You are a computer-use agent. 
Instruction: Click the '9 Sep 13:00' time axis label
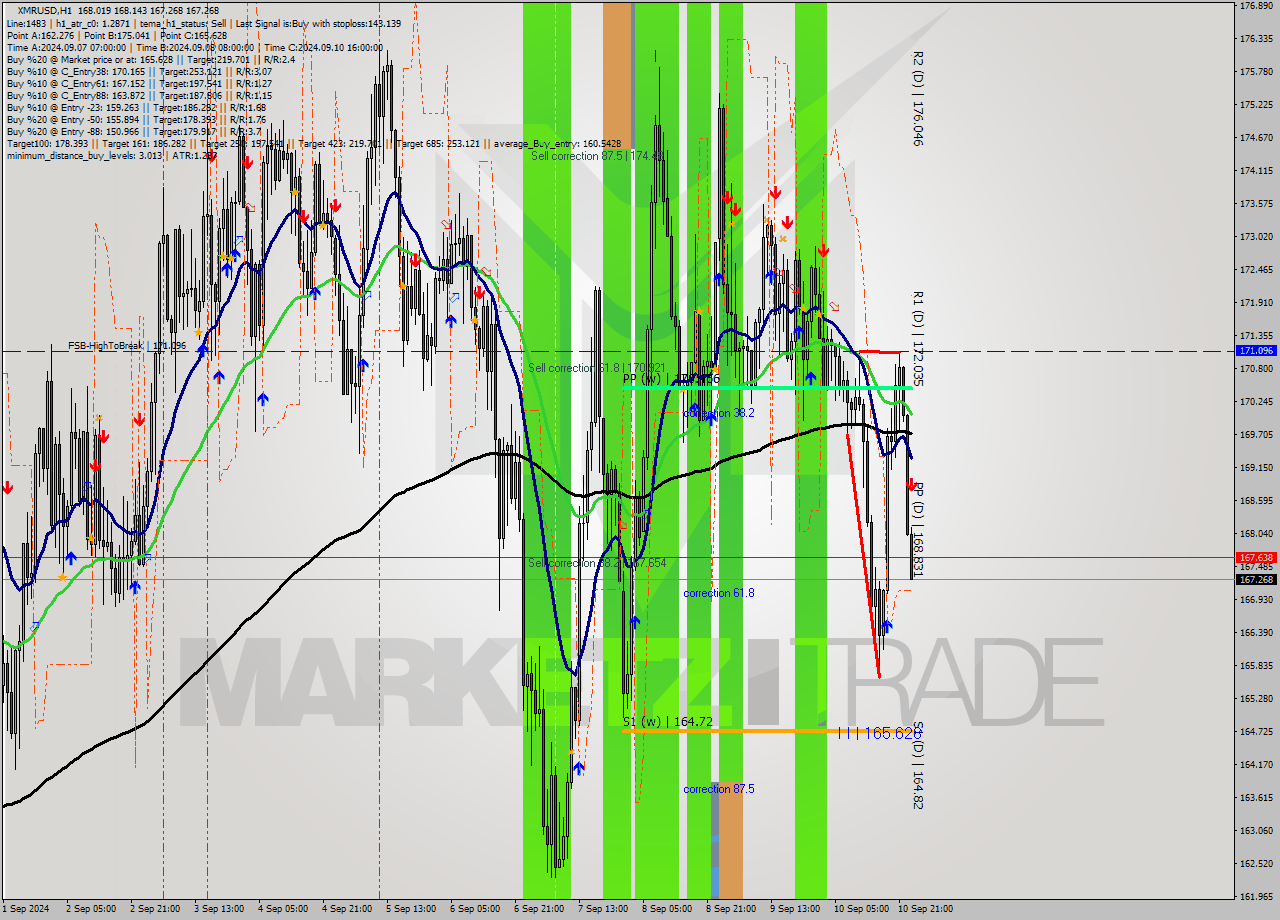(795, 909)
